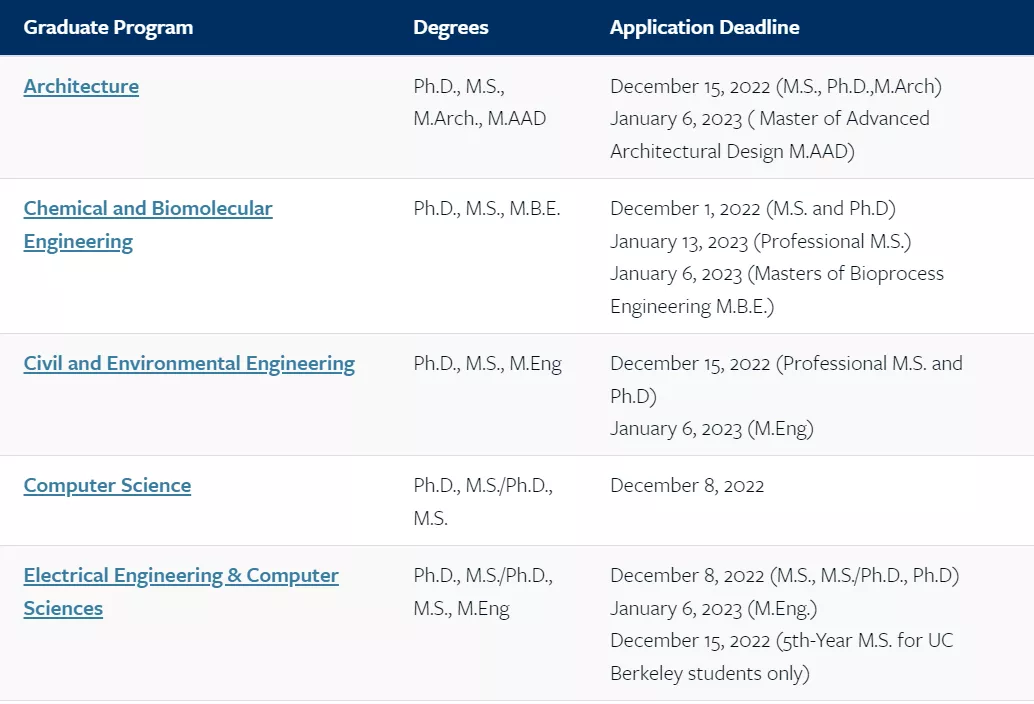Viewport: 1034px width, 704px height.
Task: Click the Ph.D., M.S., M.Eng degrees for Civil
Action: (487, 364)
